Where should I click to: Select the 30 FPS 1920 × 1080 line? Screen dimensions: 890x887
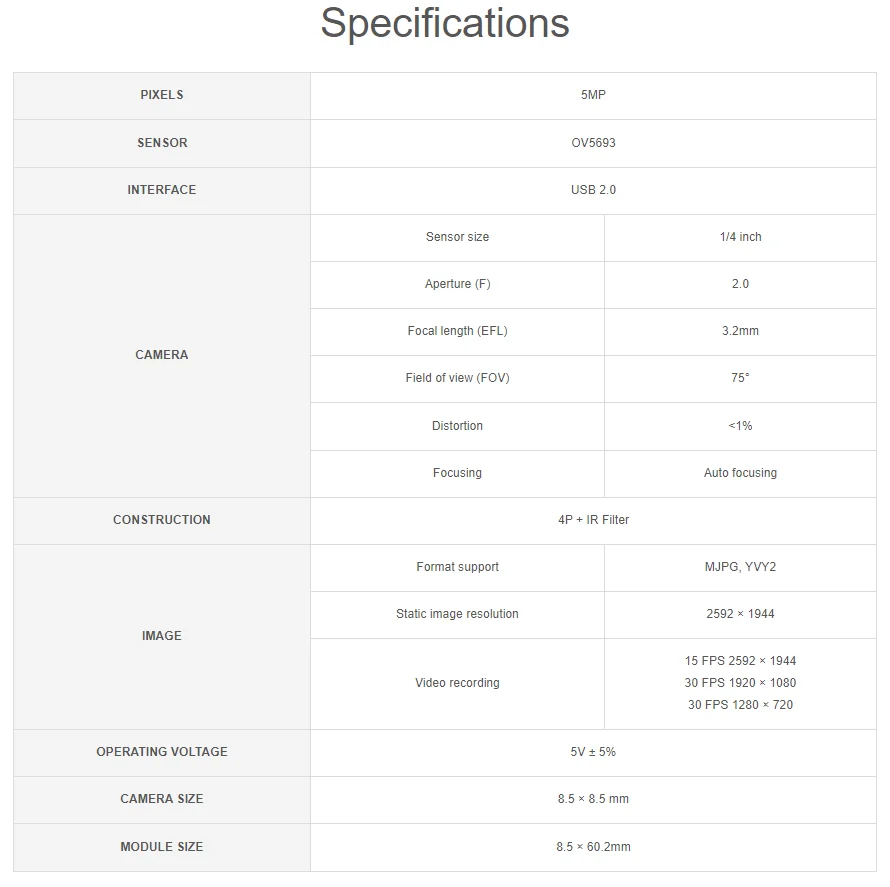[x=740, y=683]
